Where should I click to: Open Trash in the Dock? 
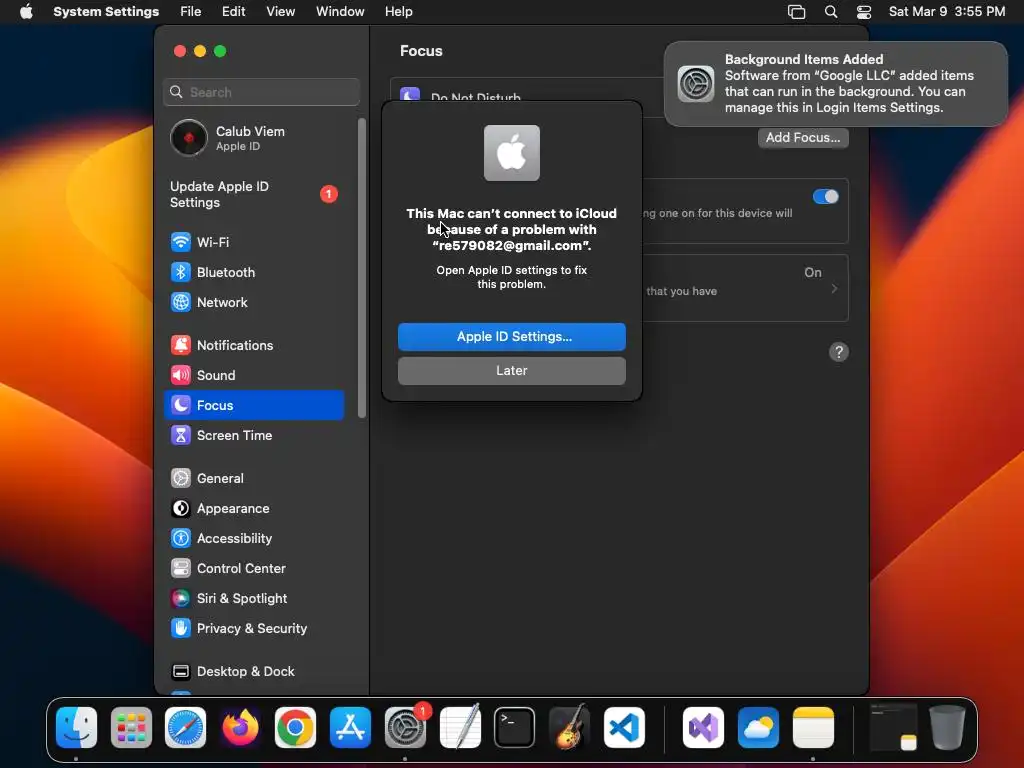tap(947, 728)
